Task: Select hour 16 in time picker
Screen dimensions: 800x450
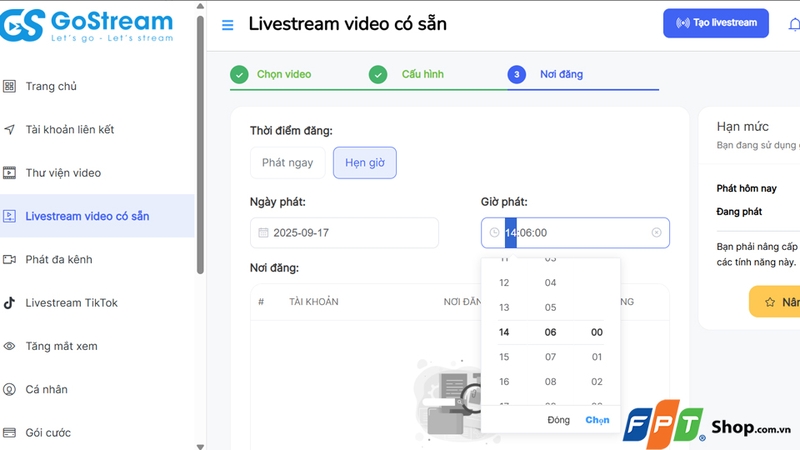Action: [504, 382]
